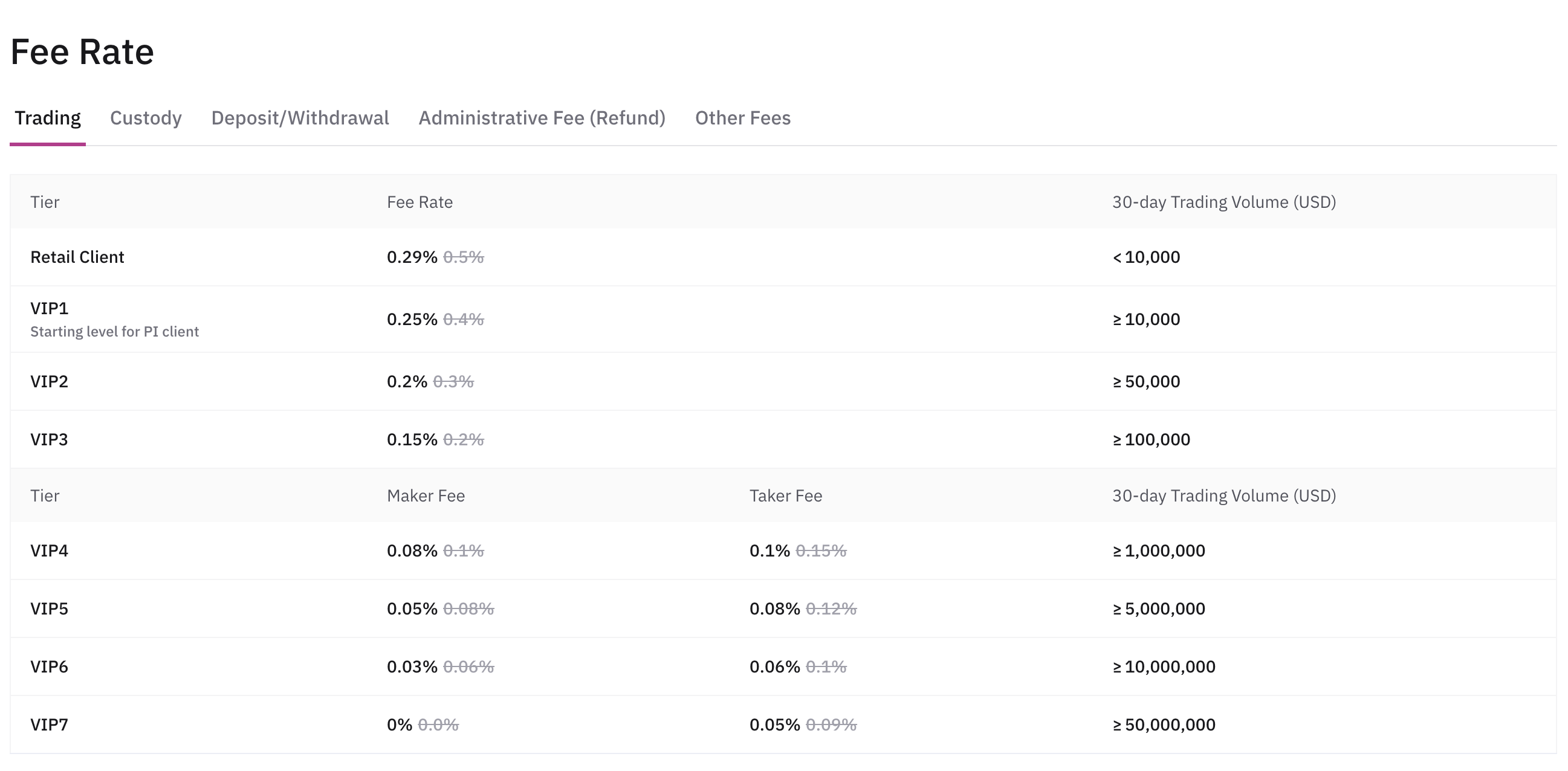Click the Maker Fee column header
This screenshot has width=1568, height=771.
coord(426,495)
